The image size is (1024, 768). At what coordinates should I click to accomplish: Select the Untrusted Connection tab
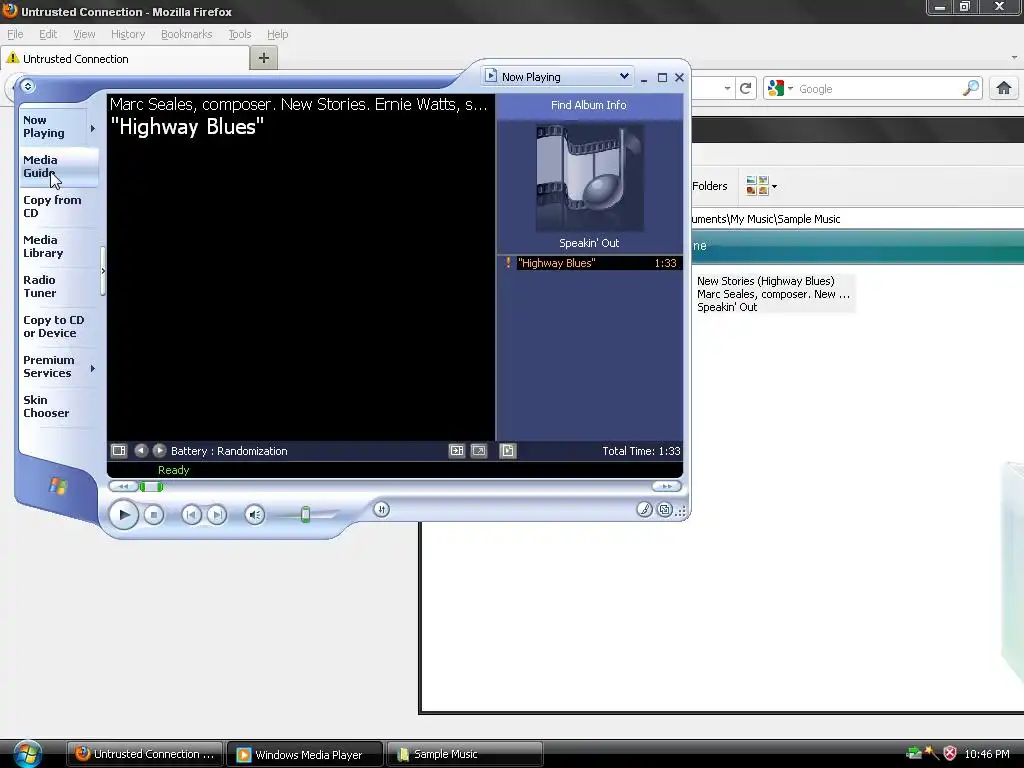[125, 59]
